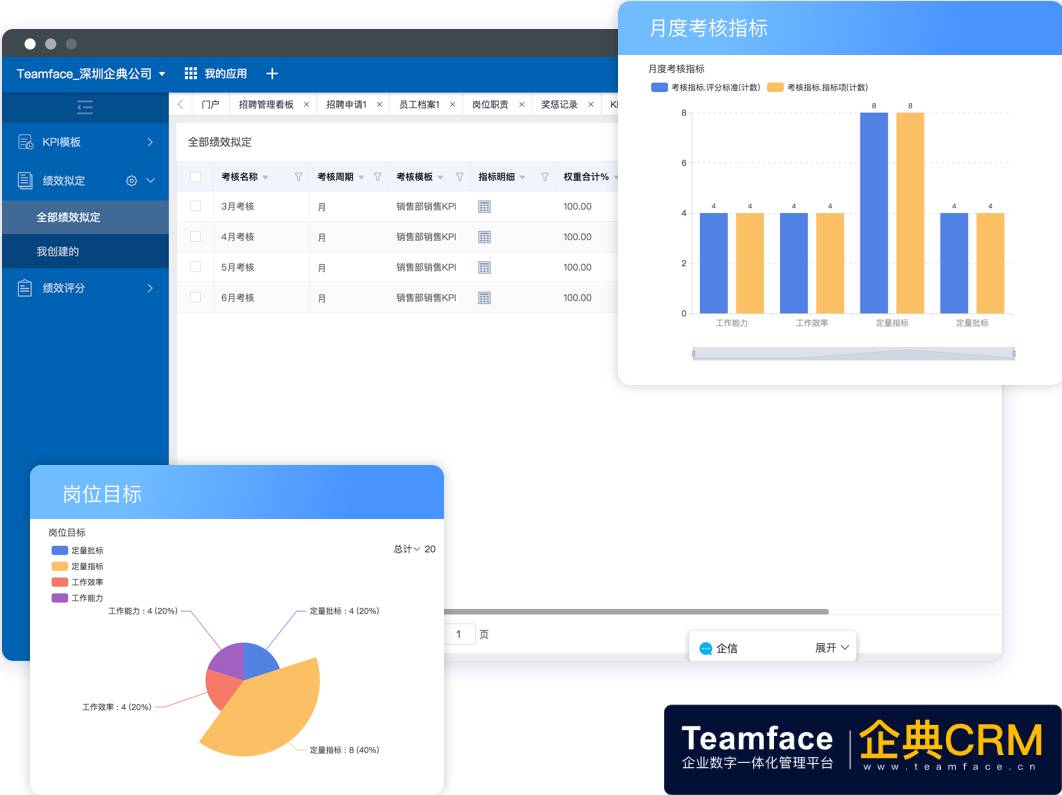
Task: Select the checkbox on 6月考核 row
Action: 194,297
